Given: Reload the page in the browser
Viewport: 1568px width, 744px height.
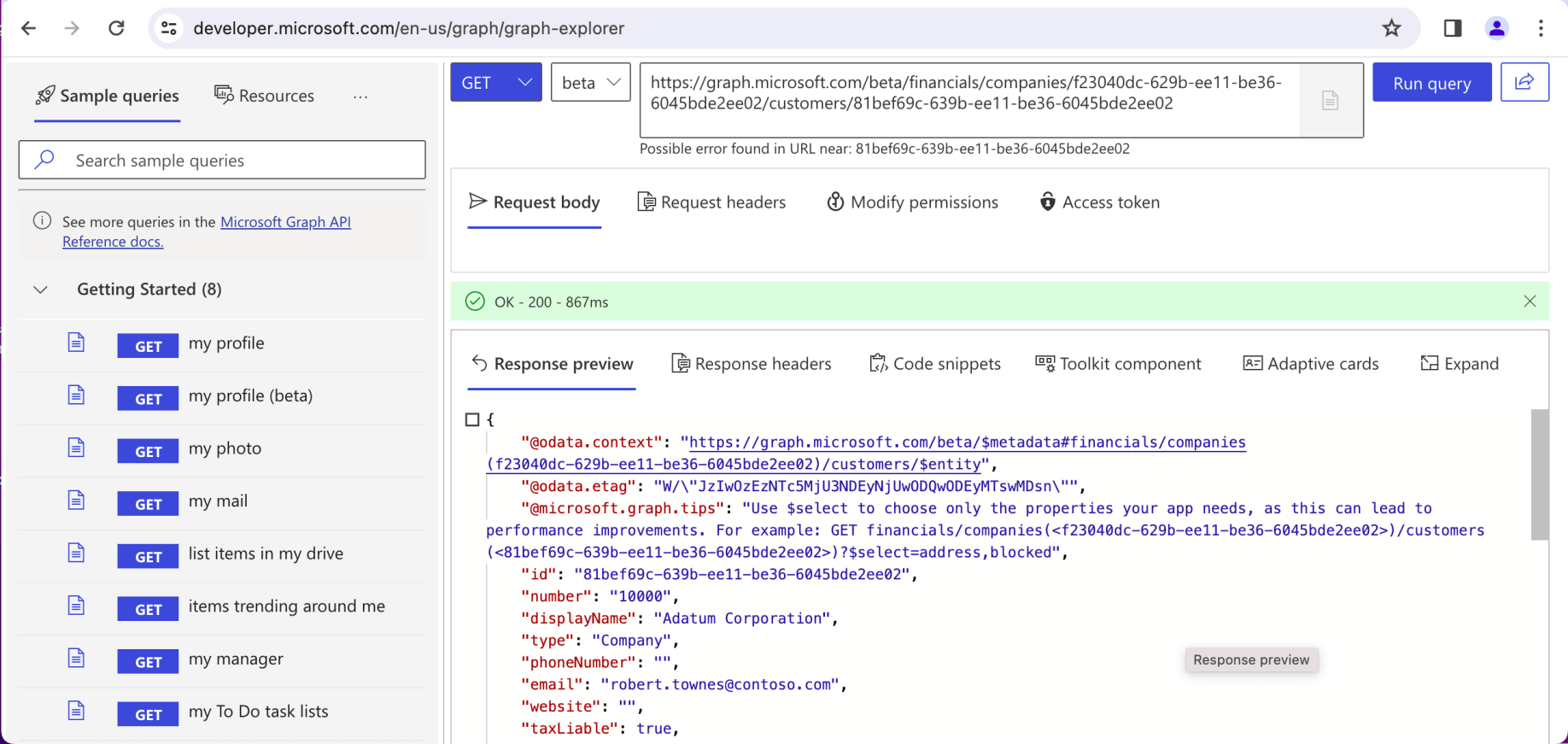Looking at the screenshot, I should pos(116,28).
